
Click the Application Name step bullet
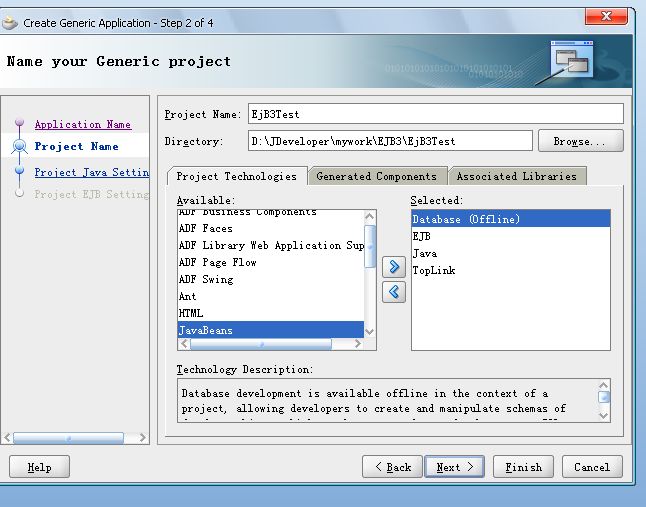click(x=19, y=122)
